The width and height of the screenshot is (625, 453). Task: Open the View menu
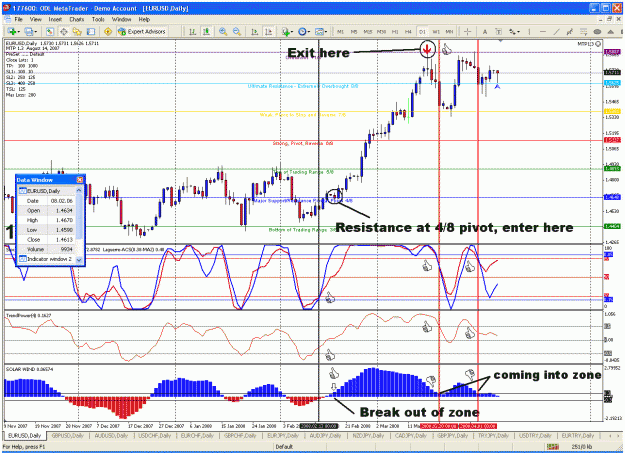point(35,19)
